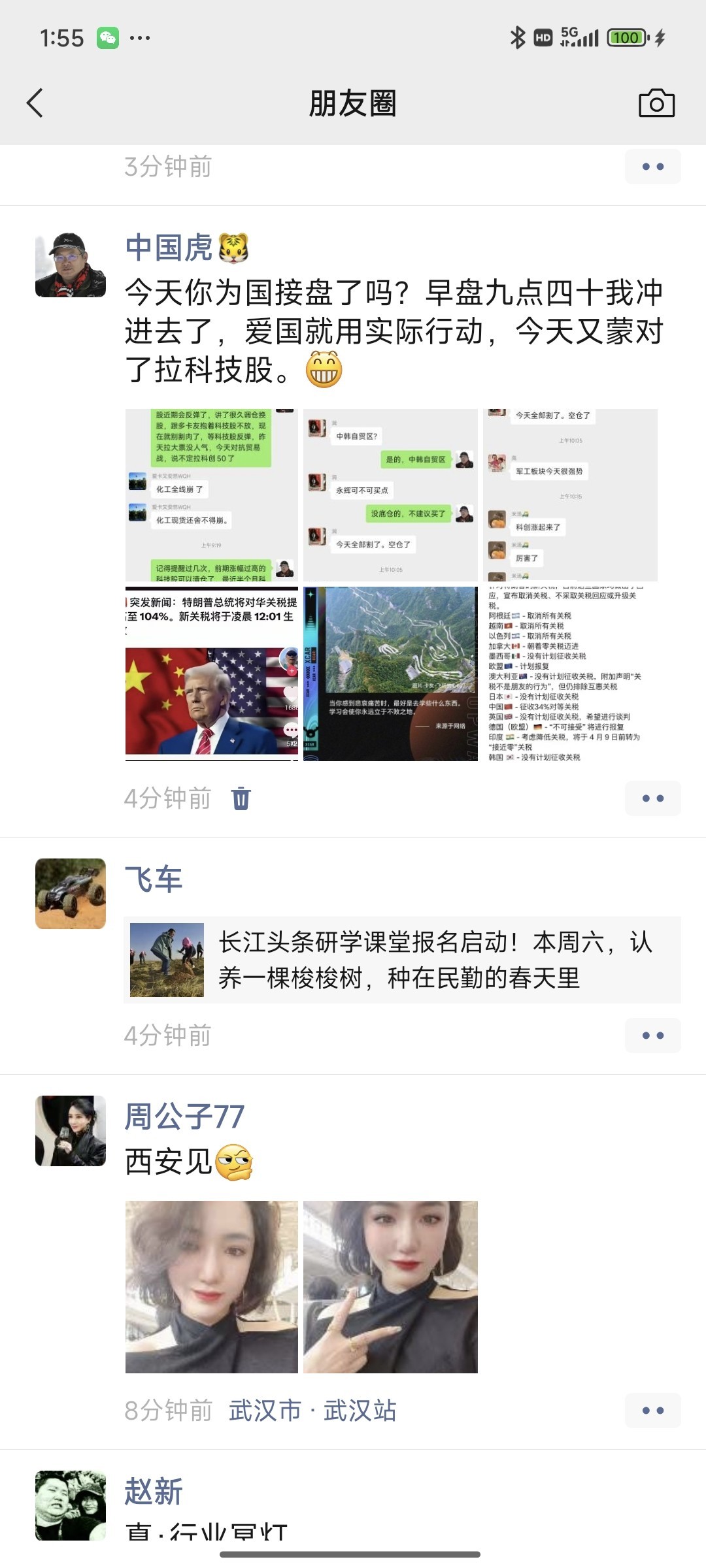
Task: View the country tariff list image
Action: [x=570, y=674]
